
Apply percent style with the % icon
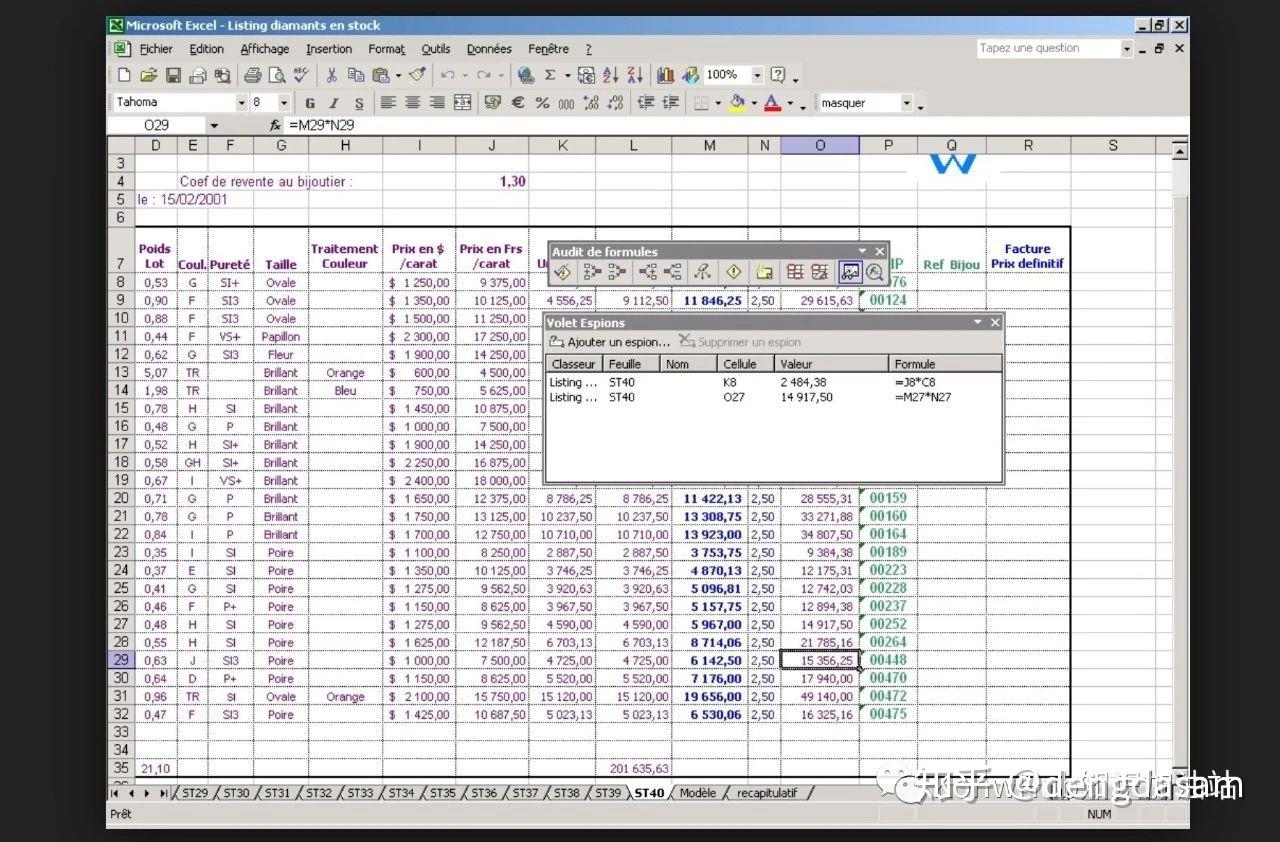[542, 103]
